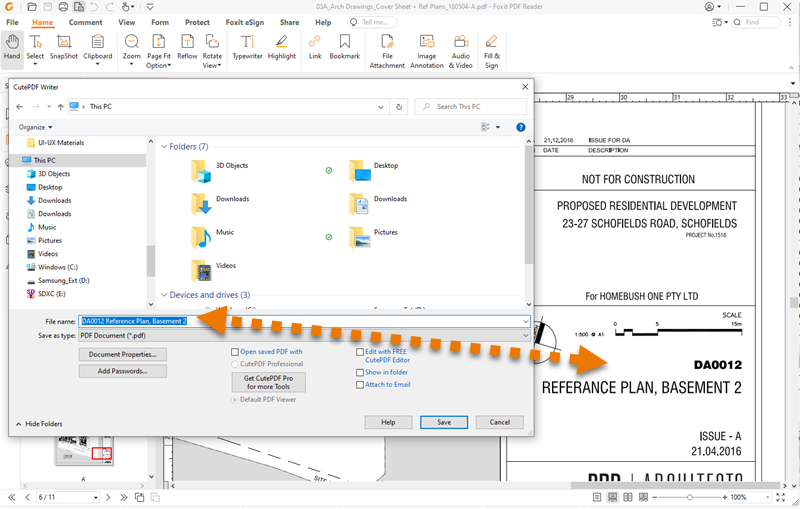
Task: Open the view options dropdown
Action: point(498,127)
